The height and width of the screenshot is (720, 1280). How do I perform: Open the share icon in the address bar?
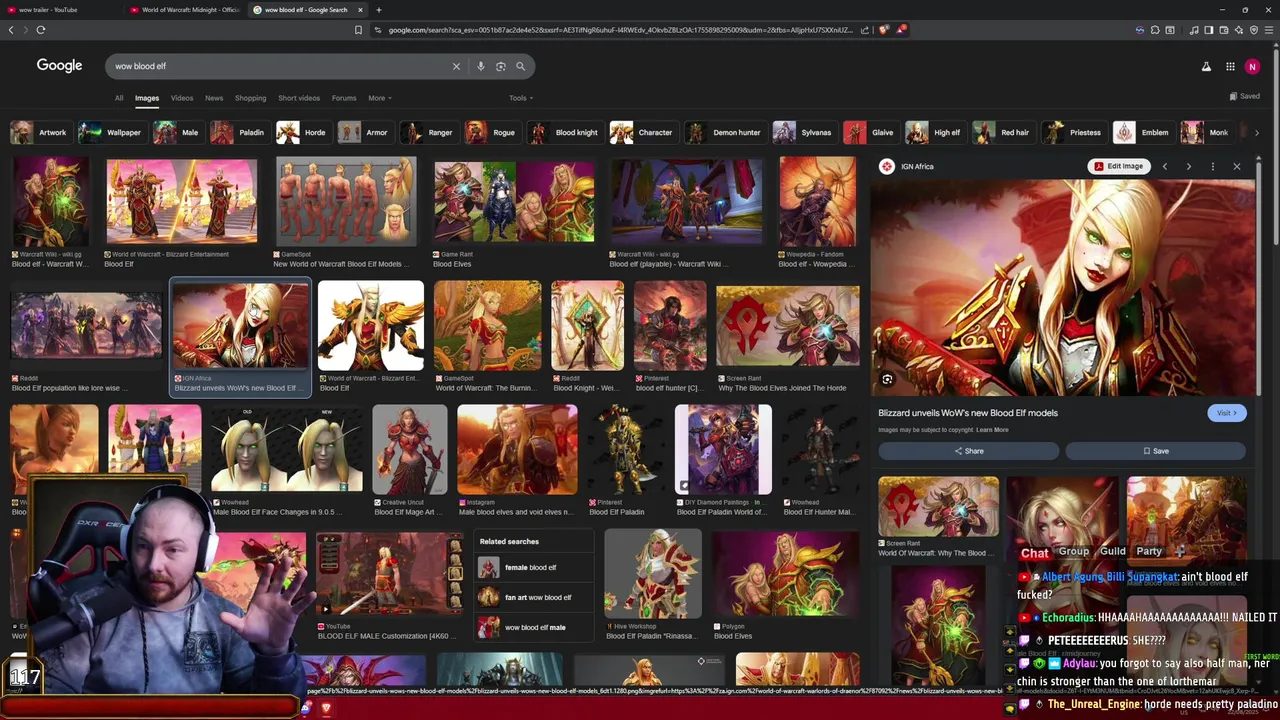[865, 30]
